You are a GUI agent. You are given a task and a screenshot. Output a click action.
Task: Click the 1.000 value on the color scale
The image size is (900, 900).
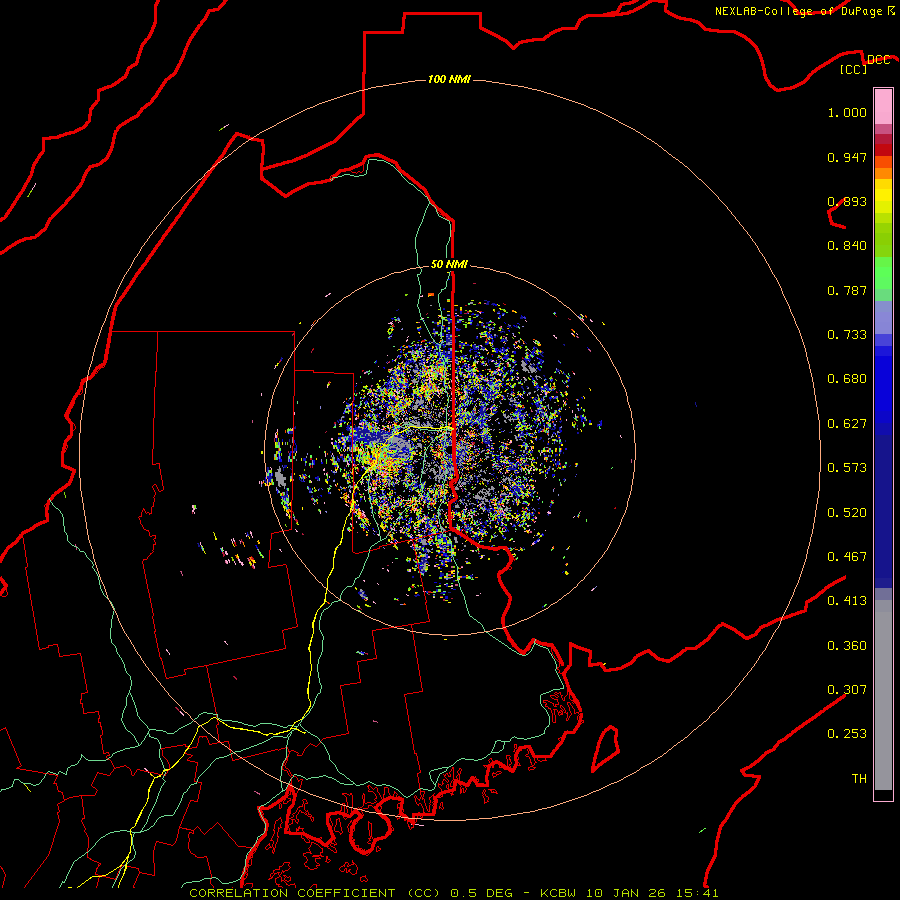tap(847, 112)
